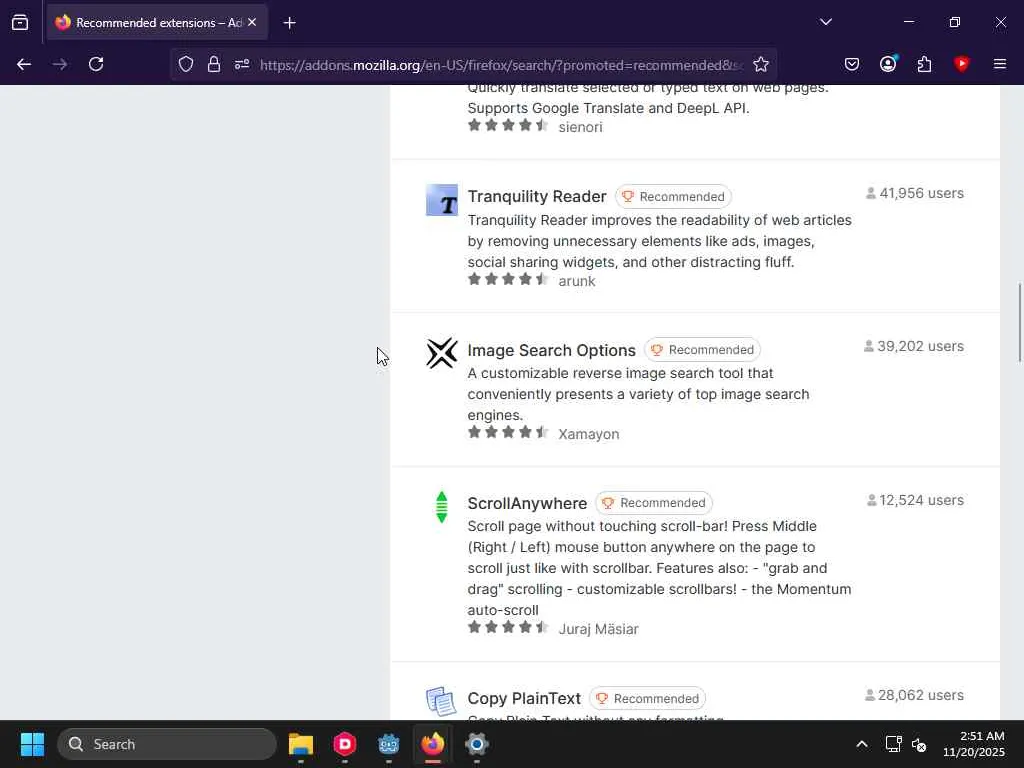This screenshot has height=768, width=1024.
Task: Click the green ScrollAnywhere arrows icon
Action: pos(442,507)
